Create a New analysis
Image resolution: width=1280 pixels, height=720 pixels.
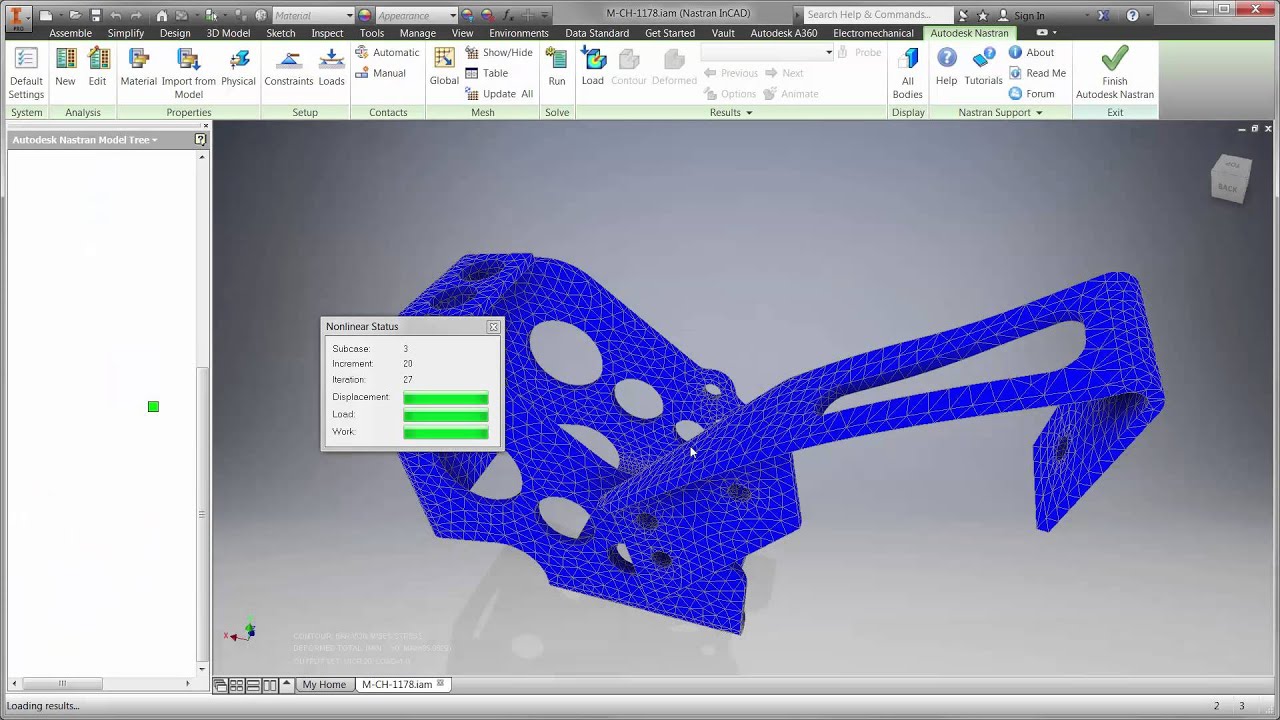tap(65, 68)
